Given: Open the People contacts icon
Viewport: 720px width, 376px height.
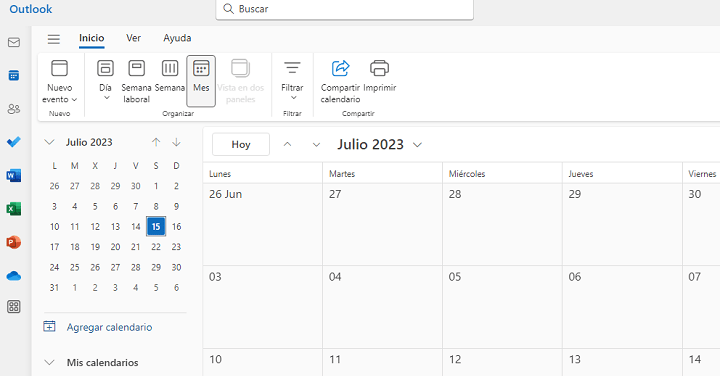Looking at the screenshot, I should pos(14,109).
